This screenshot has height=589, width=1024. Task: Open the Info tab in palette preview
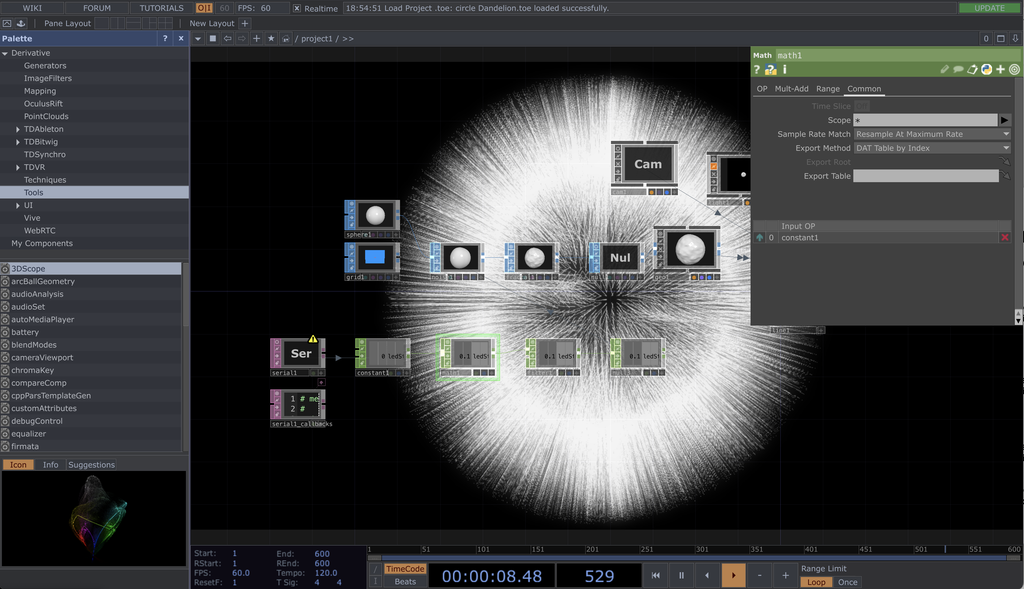coord(50,465)
